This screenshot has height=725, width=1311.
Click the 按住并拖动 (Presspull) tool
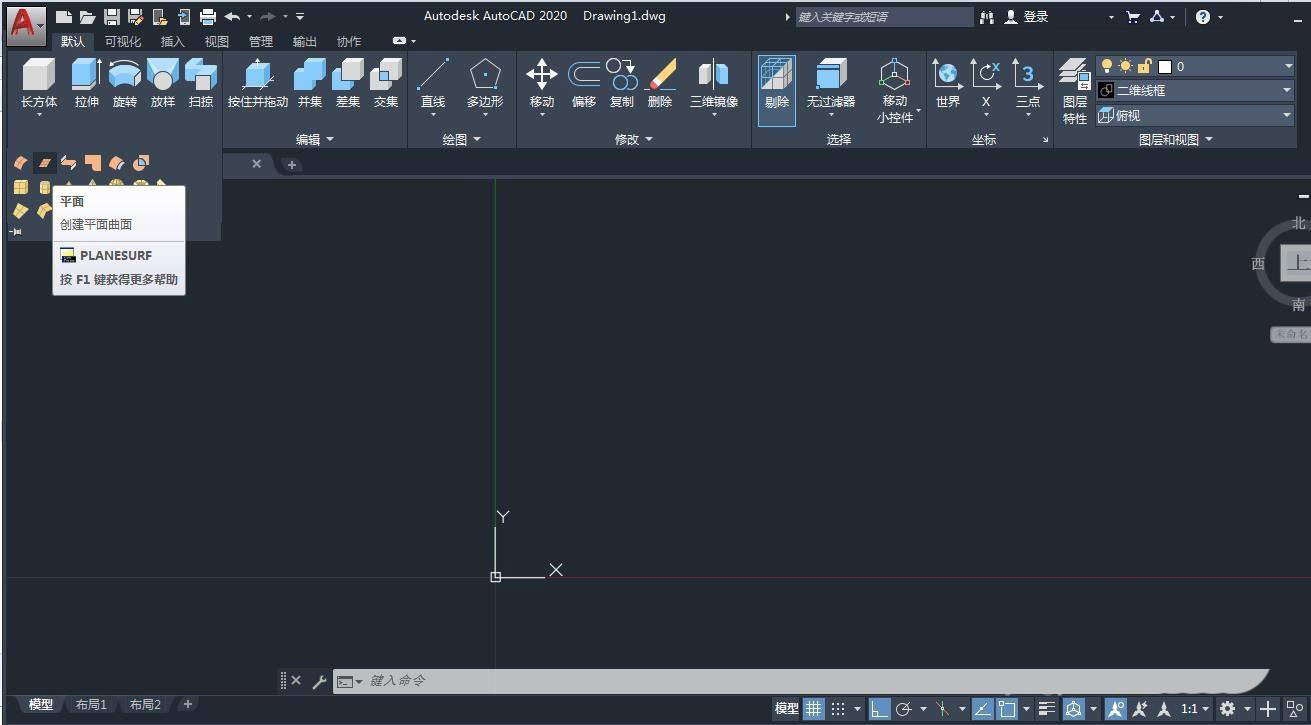[258, 84]
